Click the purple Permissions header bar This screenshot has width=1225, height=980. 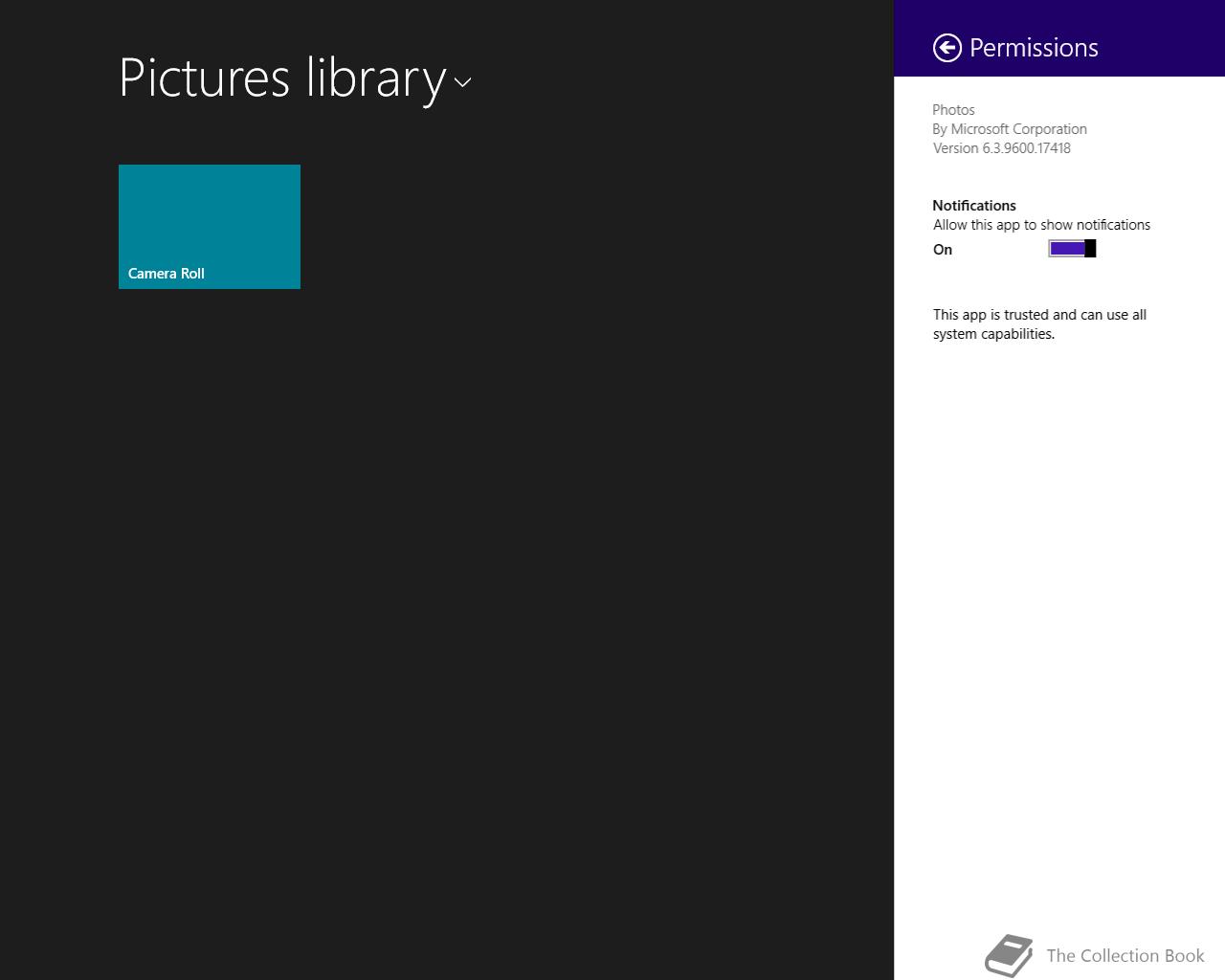tap(1059, 38)
